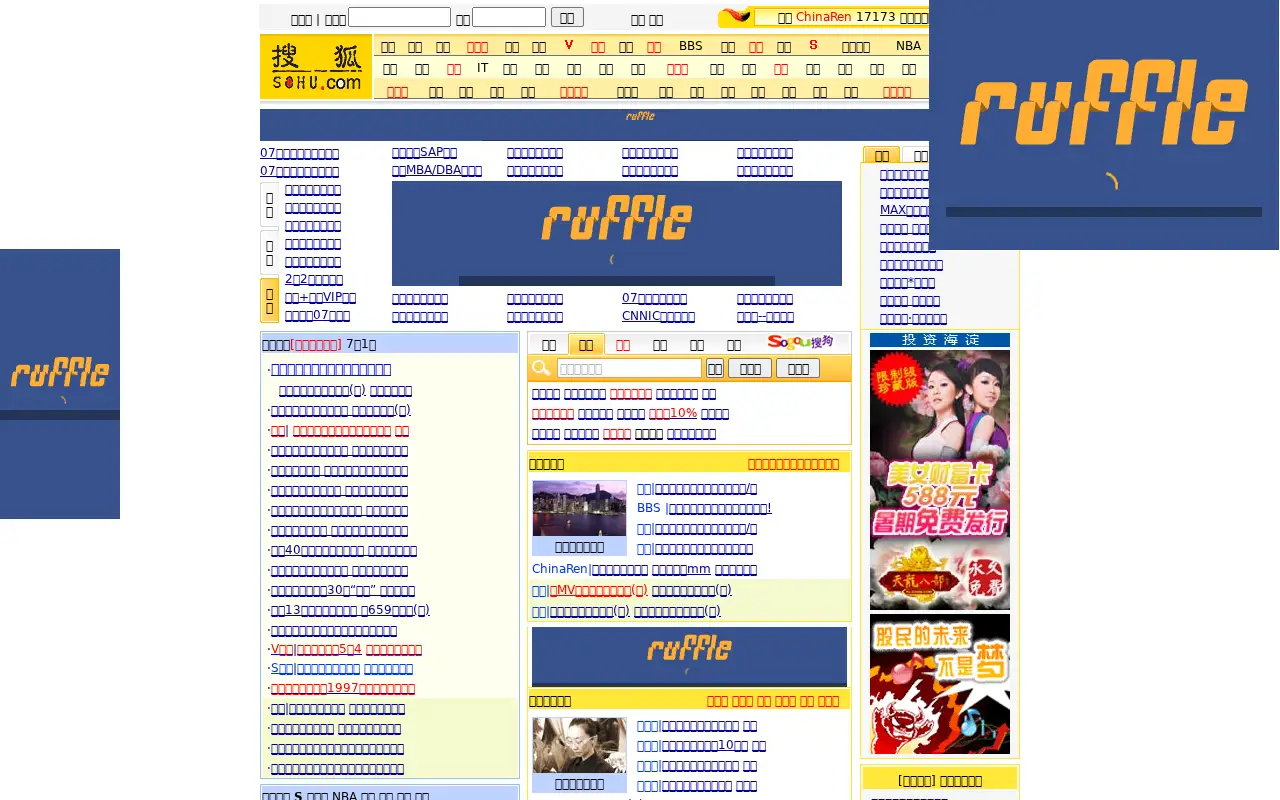This screenshot has width=1280, height=800.
Task: Open the red link containing 10%
Action: click(x=673, y=413)
